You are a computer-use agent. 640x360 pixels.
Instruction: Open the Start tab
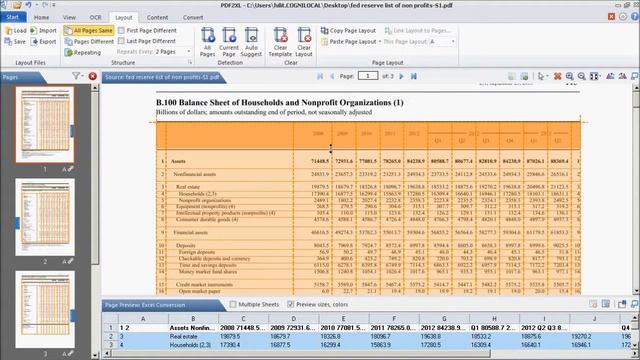click(x=13, y=17)
